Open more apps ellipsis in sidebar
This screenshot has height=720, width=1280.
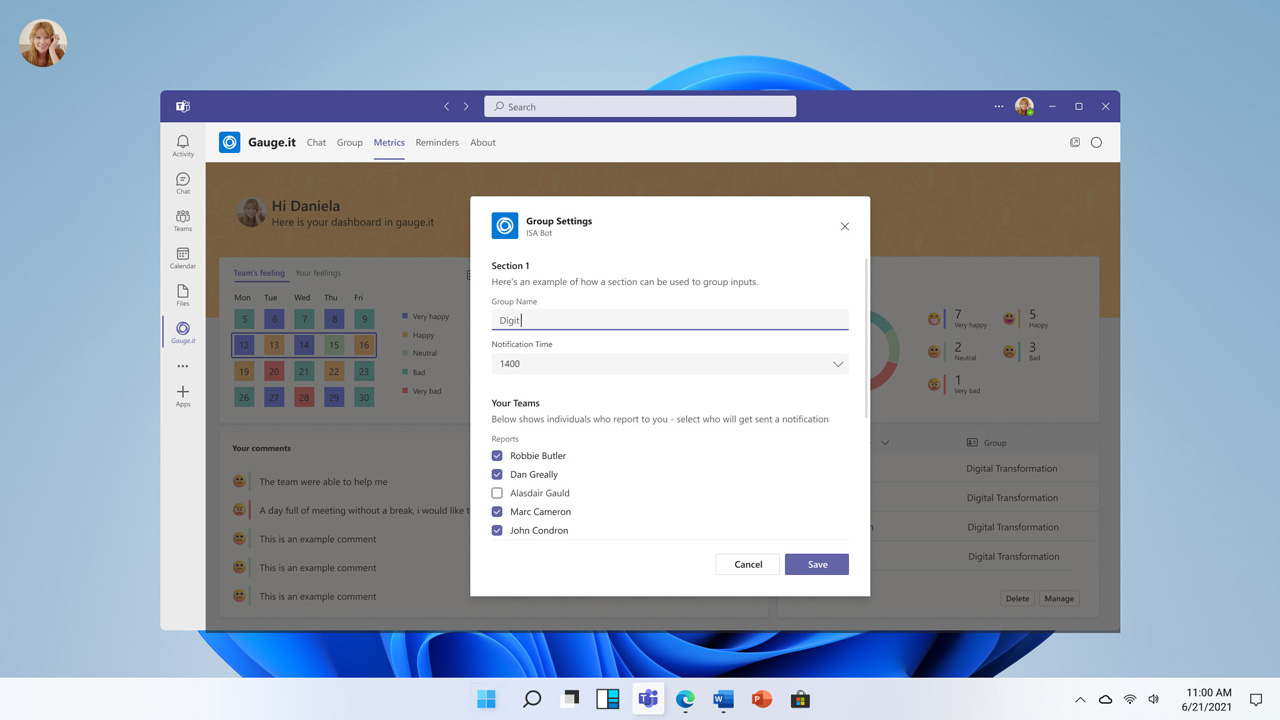point(183,366)
